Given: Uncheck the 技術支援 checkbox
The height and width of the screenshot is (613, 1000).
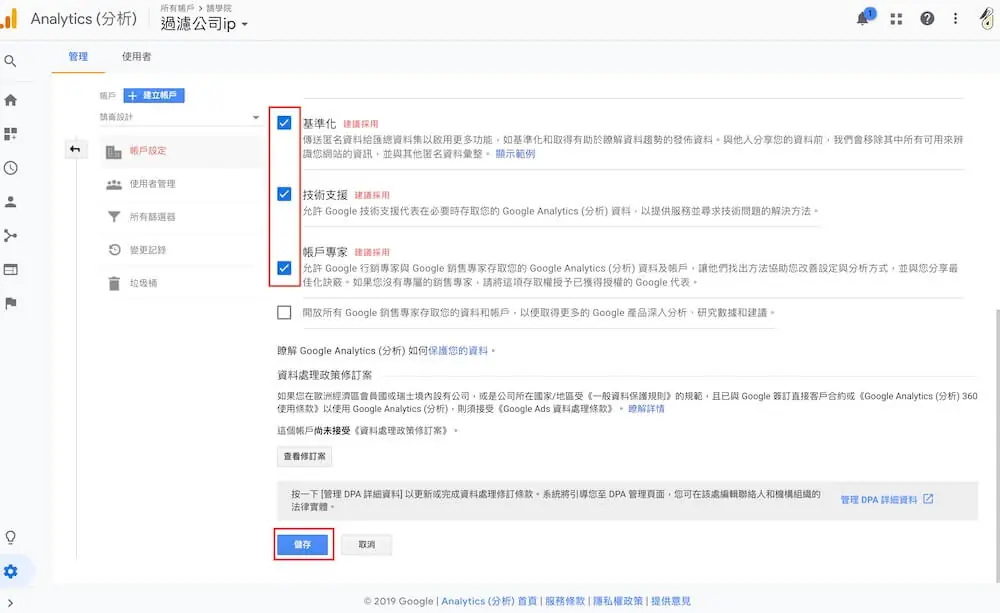Looking at the screenshot, I should (x=284, y=194).
